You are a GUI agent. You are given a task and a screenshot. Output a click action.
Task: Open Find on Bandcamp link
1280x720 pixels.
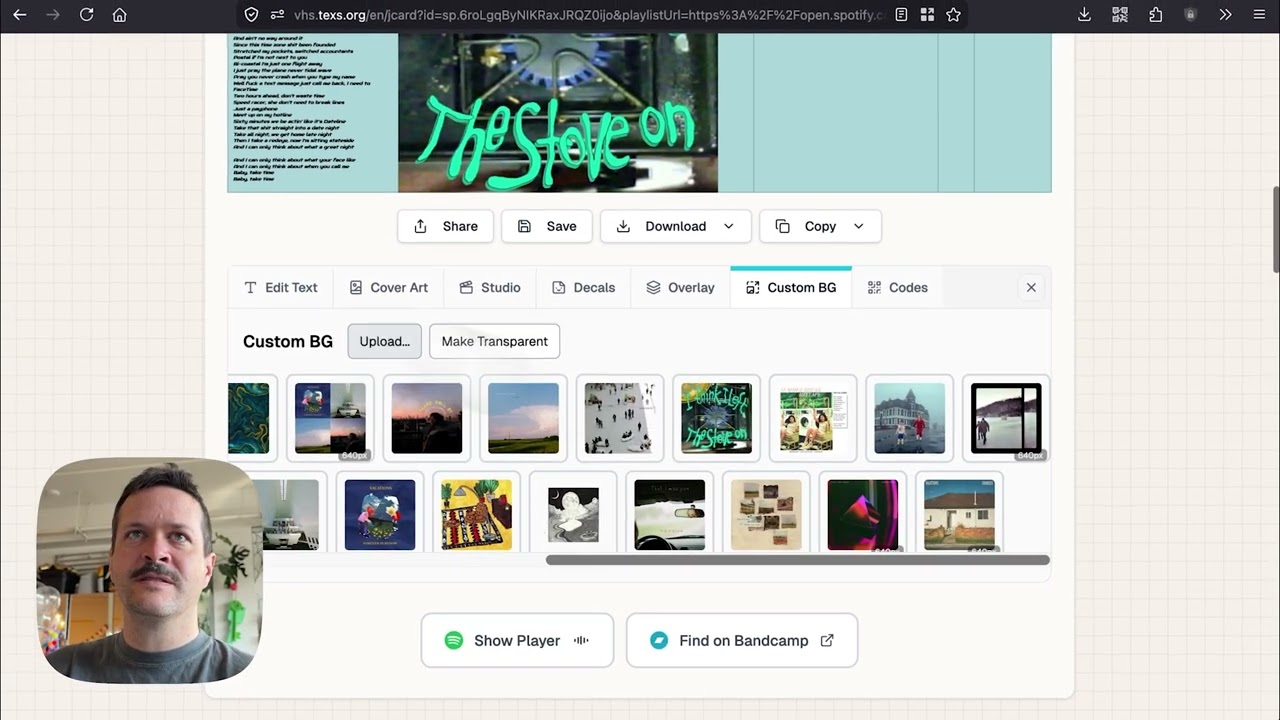[x=741, y=640]
